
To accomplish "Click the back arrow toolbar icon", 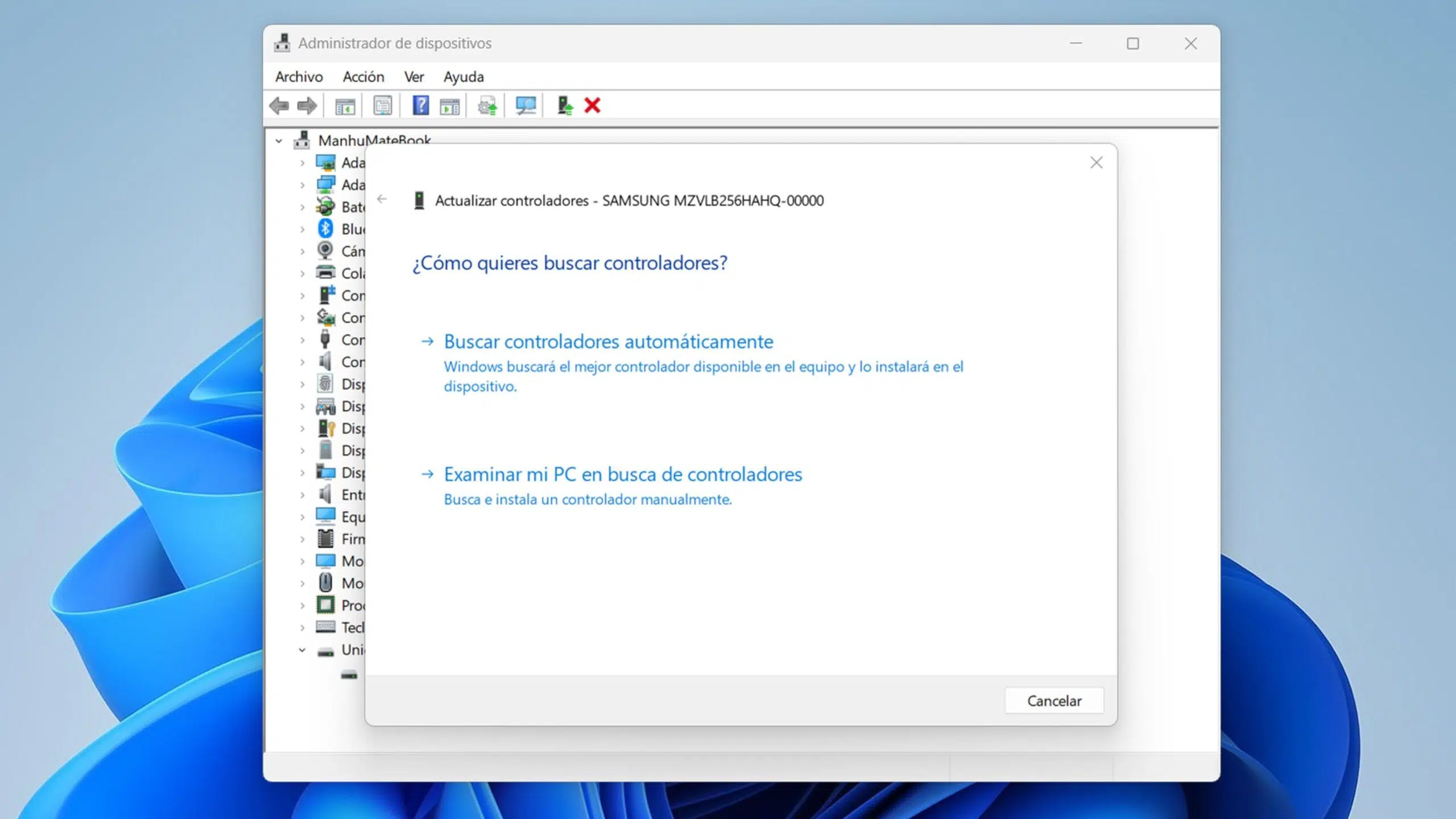I will click(279, 106).
